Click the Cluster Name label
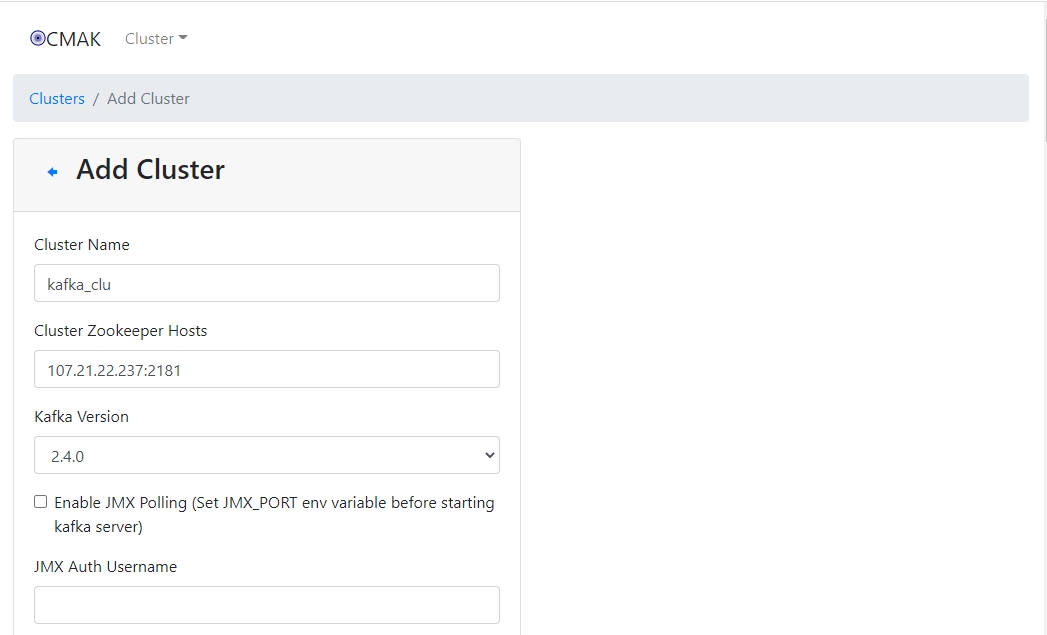Viewport: 1047px width, 635px height. (82, 245)
